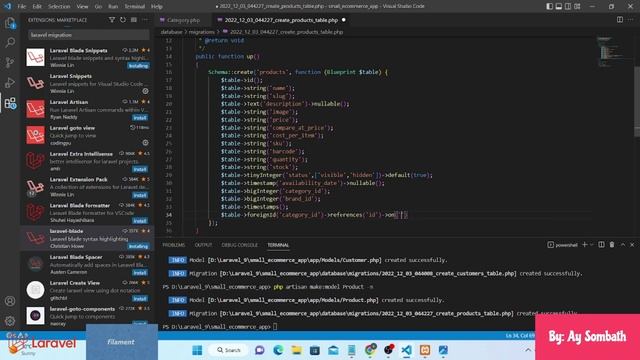Image resolution: width=640 pixels, height=360 pixels.
Task: Open the Search view in activity bar
Action: (x=10, y=42)
